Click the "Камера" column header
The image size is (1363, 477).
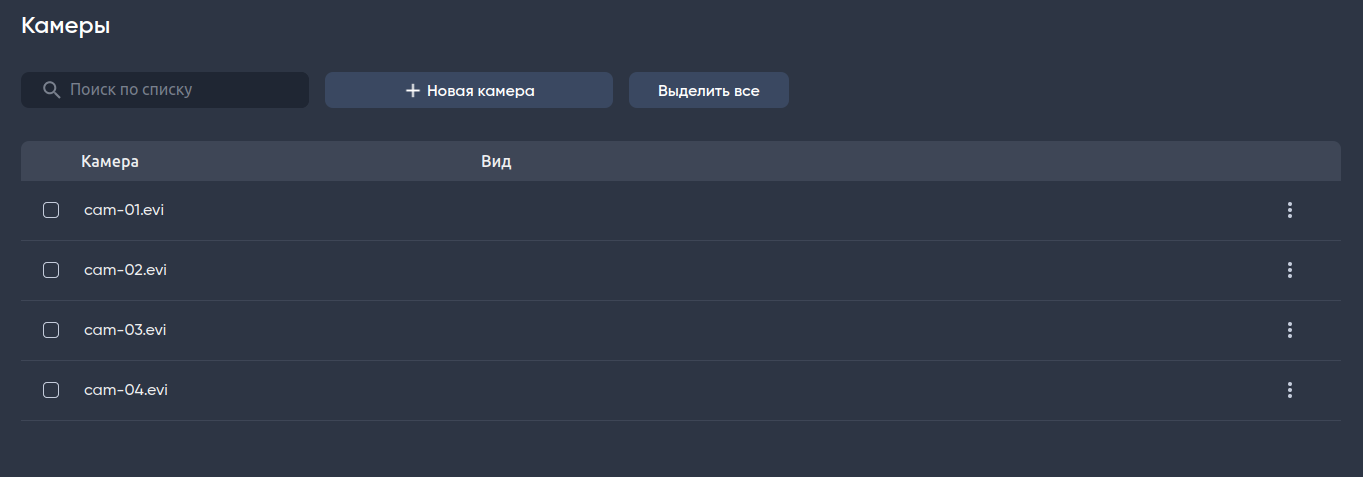click(x=110, y=161)
